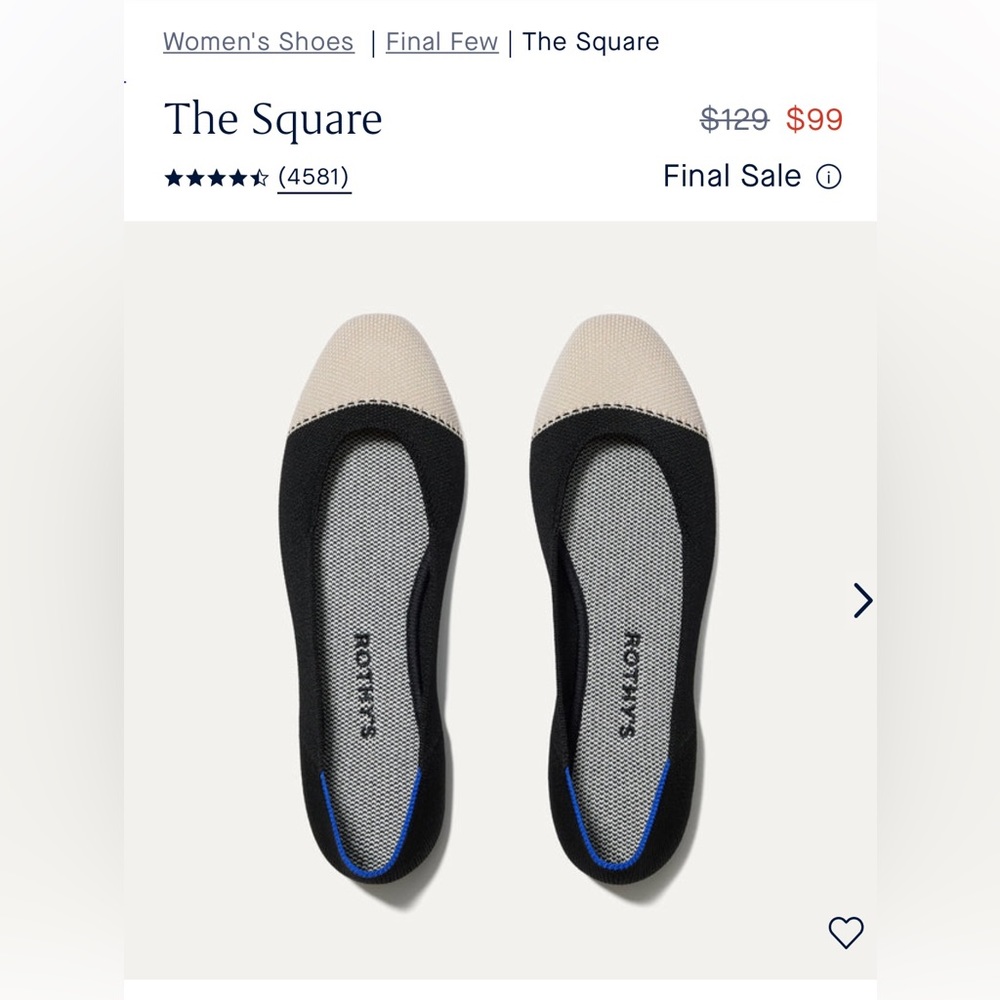
Task: Click the product title The Square
Action: (273, 120)
